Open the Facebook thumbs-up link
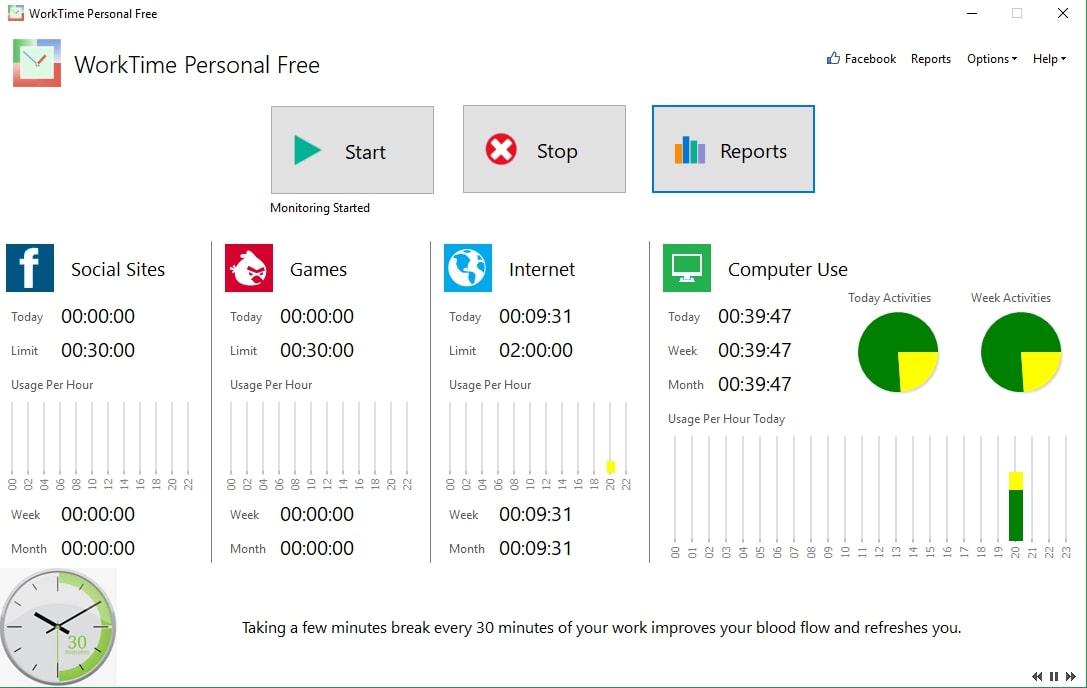1087x688 pixels. (861, 59)
